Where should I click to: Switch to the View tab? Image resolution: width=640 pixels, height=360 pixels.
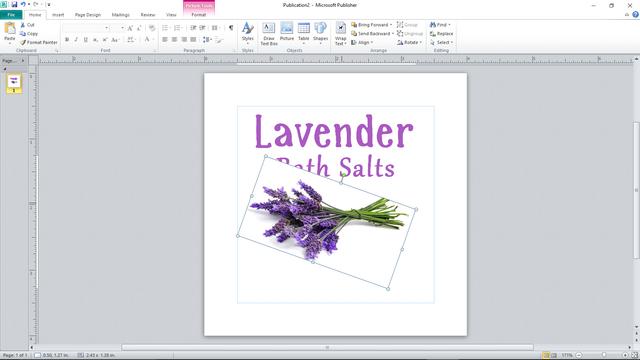coord(171,15)
